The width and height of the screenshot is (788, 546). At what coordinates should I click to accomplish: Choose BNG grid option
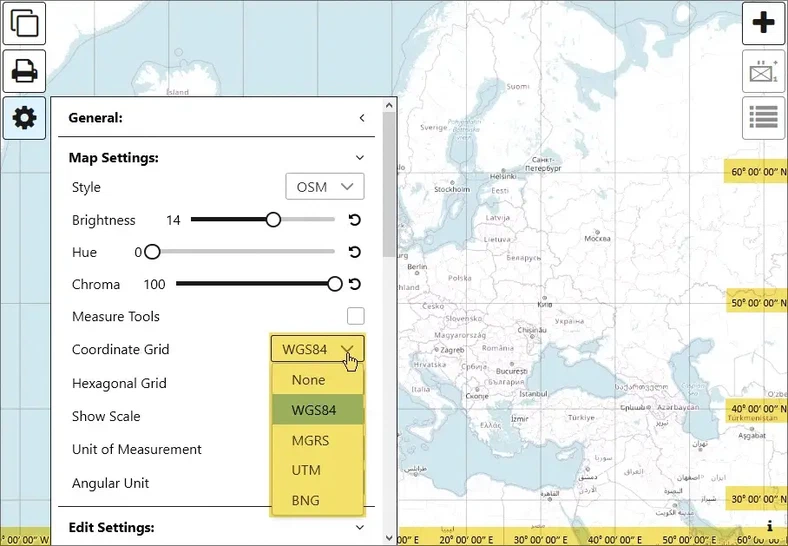coord(318,500)
